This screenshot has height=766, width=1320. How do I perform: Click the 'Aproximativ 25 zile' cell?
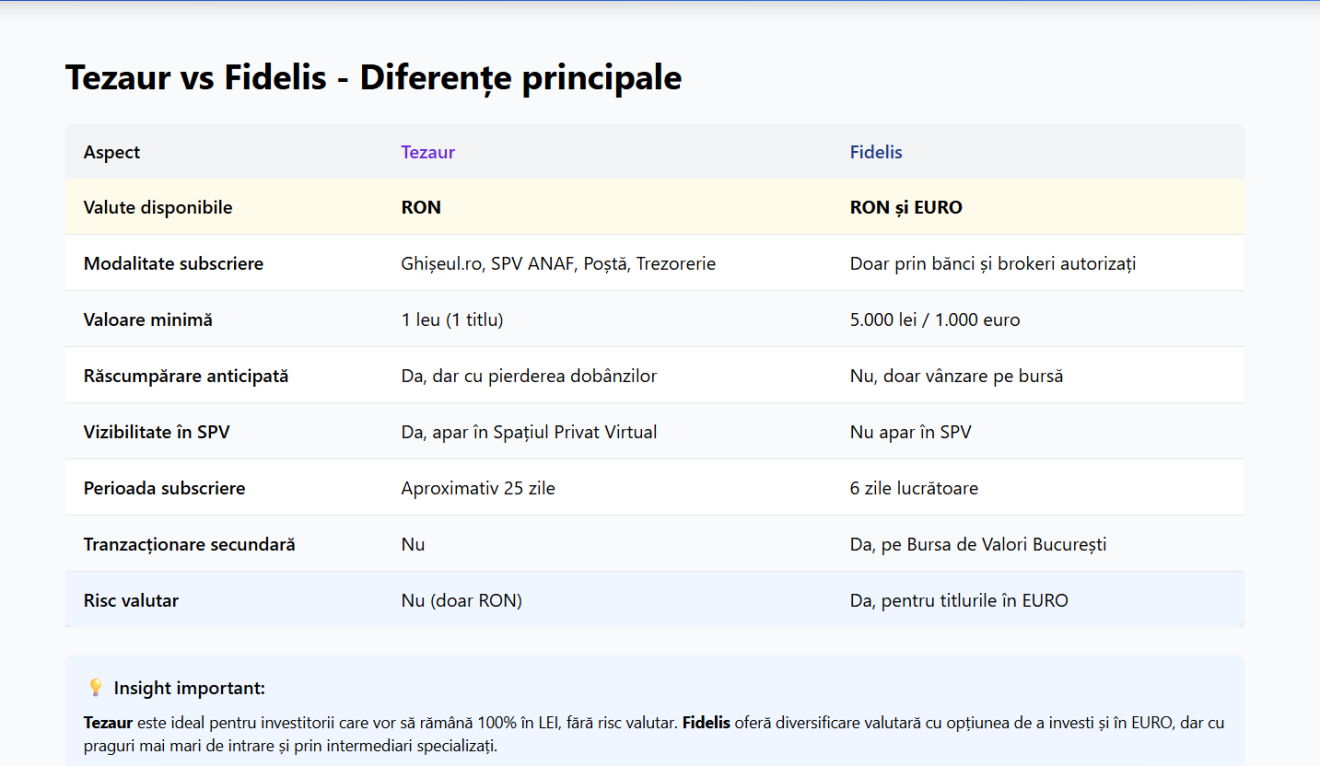[478, 488]
